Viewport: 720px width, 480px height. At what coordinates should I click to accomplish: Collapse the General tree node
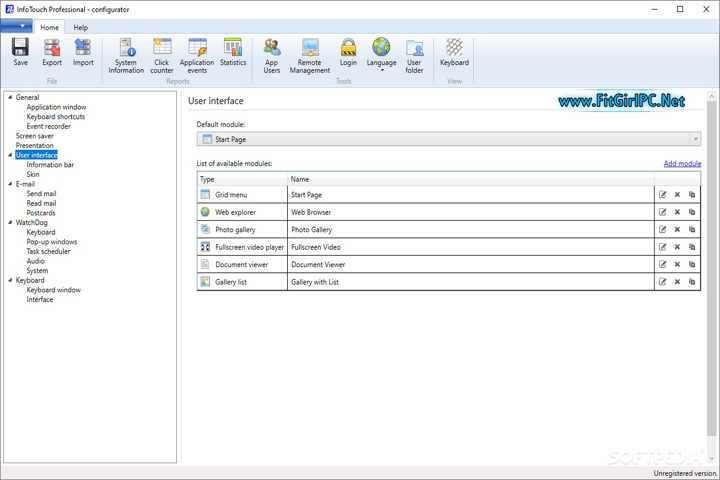tap(9, 98)
